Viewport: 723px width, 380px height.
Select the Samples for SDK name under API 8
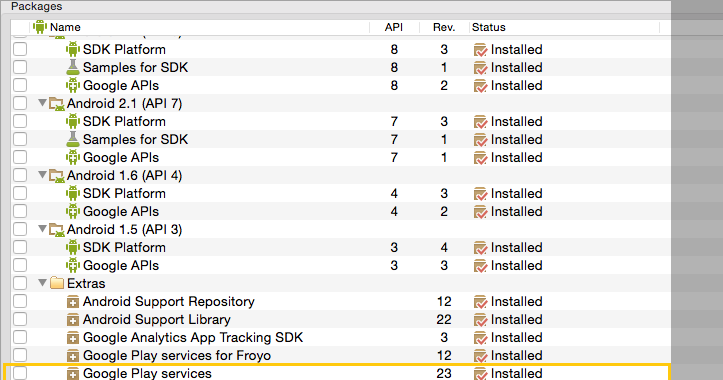(136, 67)
